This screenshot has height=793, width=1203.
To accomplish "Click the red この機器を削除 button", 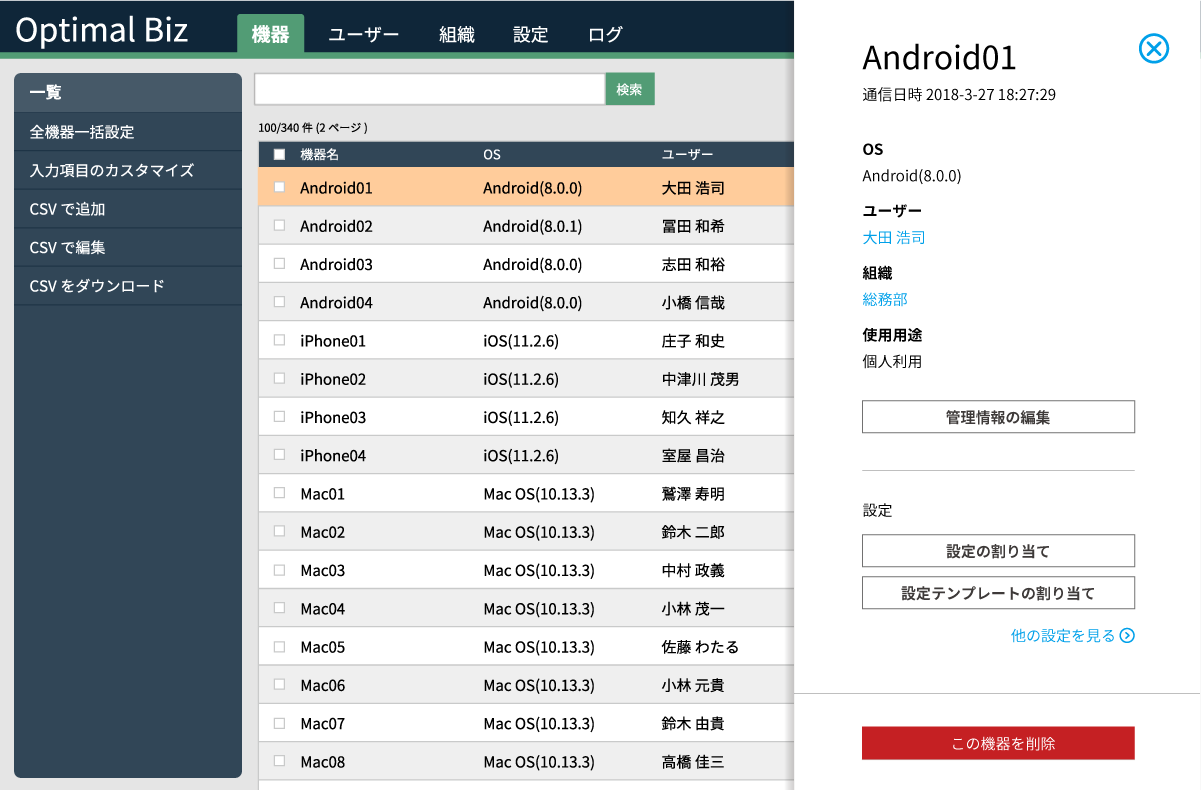I will point(998,743).
